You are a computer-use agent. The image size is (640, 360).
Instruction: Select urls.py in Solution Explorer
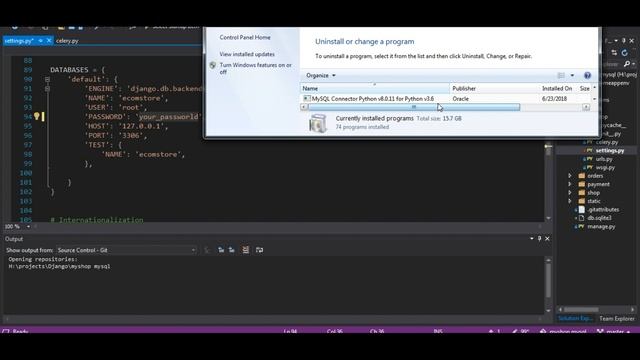(x=604, y=159)
